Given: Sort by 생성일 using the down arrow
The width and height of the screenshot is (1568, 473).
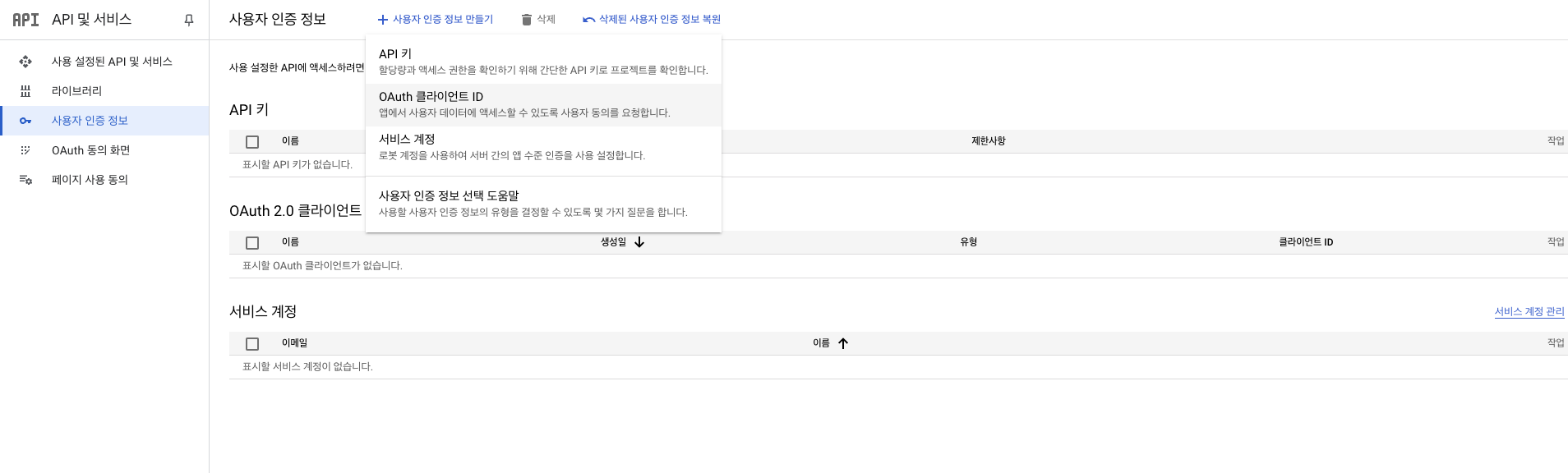Looking at the screenshot, I should tap(639, 242).
